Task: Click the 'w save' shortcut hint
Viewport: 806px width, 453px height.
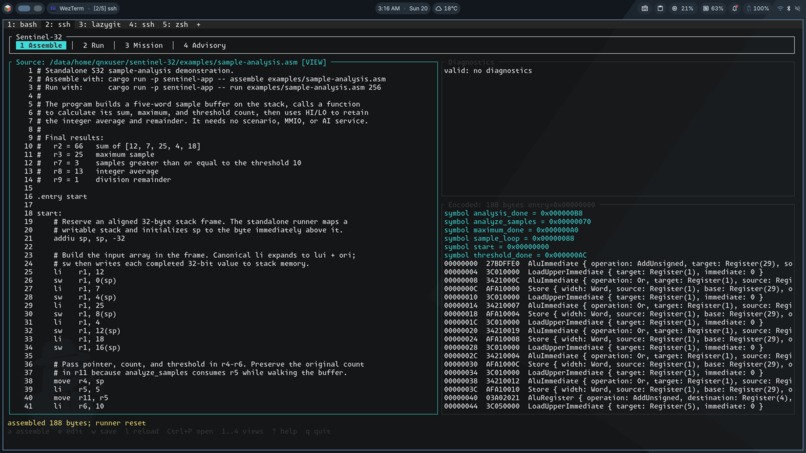Action: (x=104, y=431)
